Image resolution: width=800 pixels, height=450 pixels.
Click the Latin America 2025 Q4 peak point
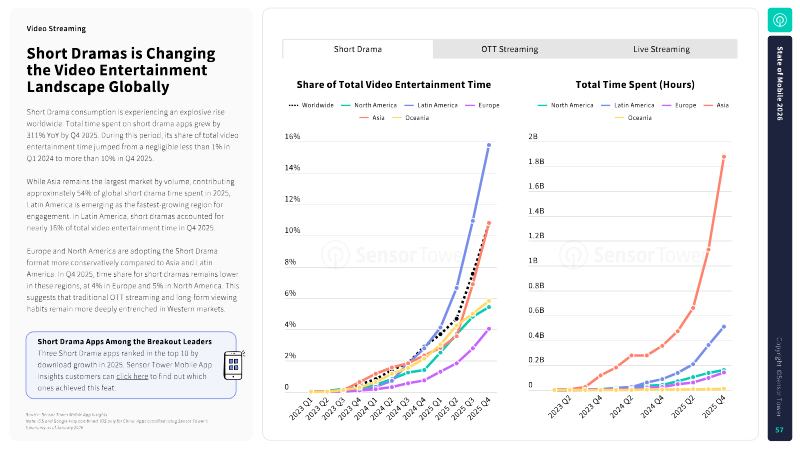pos(488,145)
